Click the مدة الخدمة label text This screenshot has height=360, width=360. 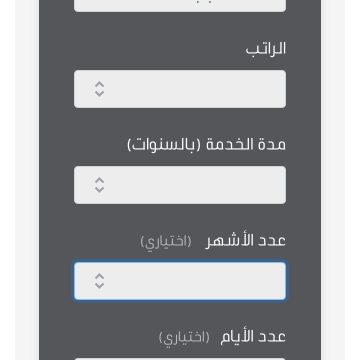246,145
